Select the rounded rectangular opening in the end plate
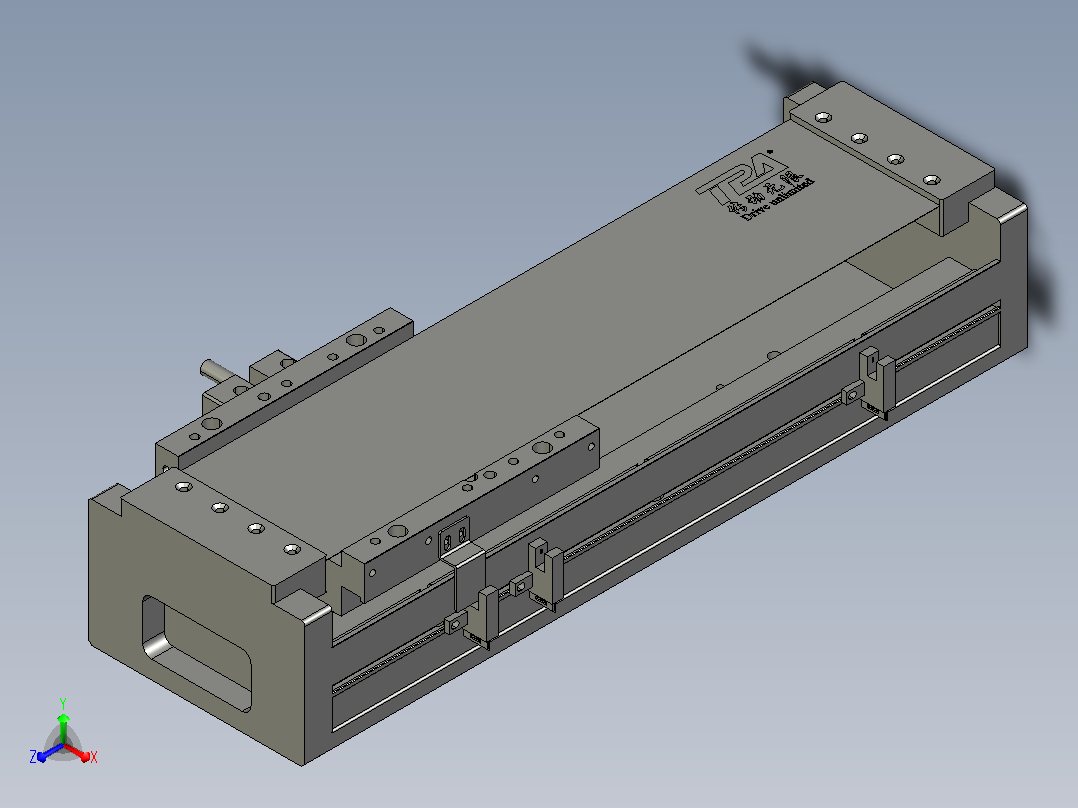Screen dimensions: 1078x808 (x=197, y=653)
